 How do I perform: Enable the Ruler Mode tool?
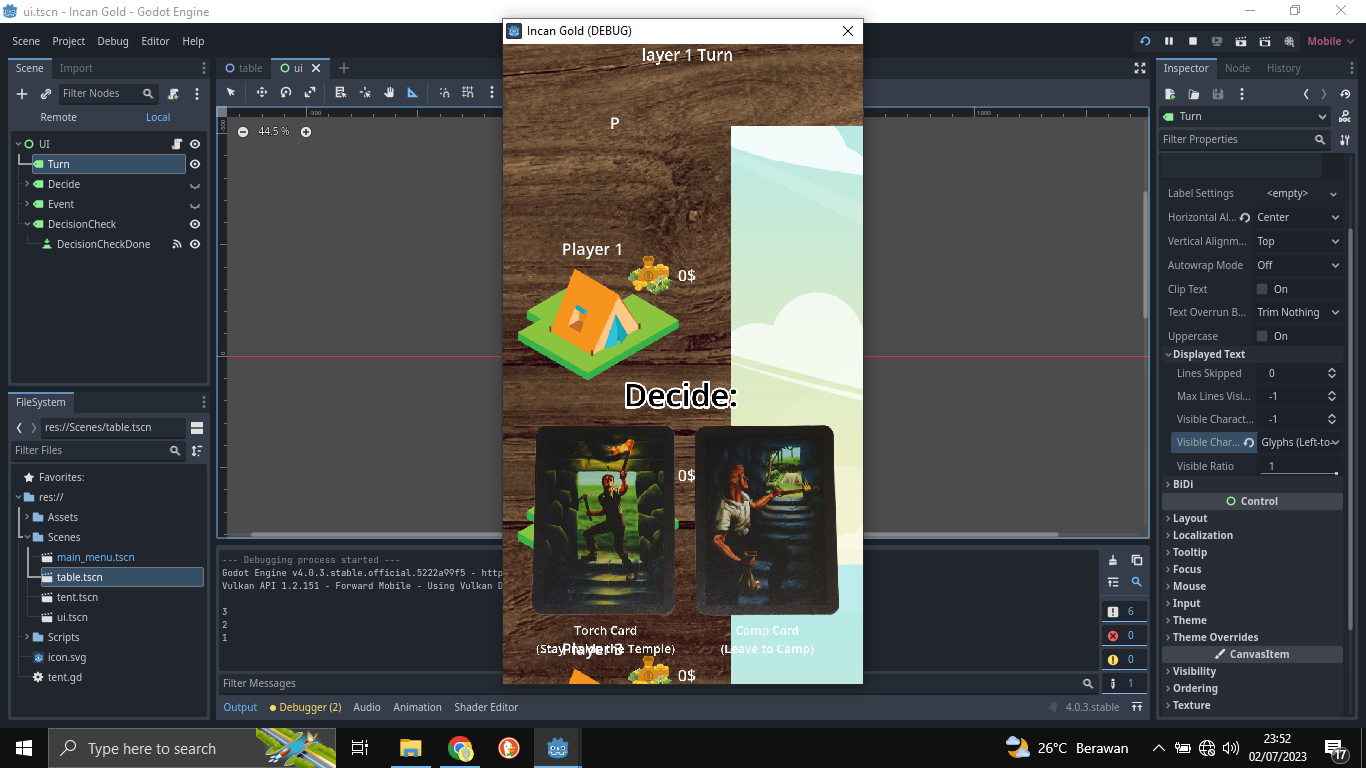click(x=413, y=92)
